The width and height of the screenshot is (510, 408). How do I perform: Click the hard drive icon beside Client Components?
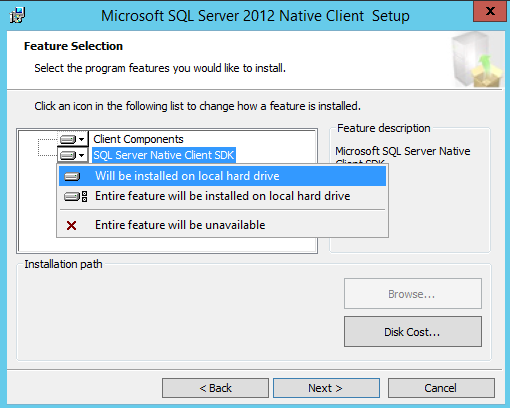[x=68, y=139]
